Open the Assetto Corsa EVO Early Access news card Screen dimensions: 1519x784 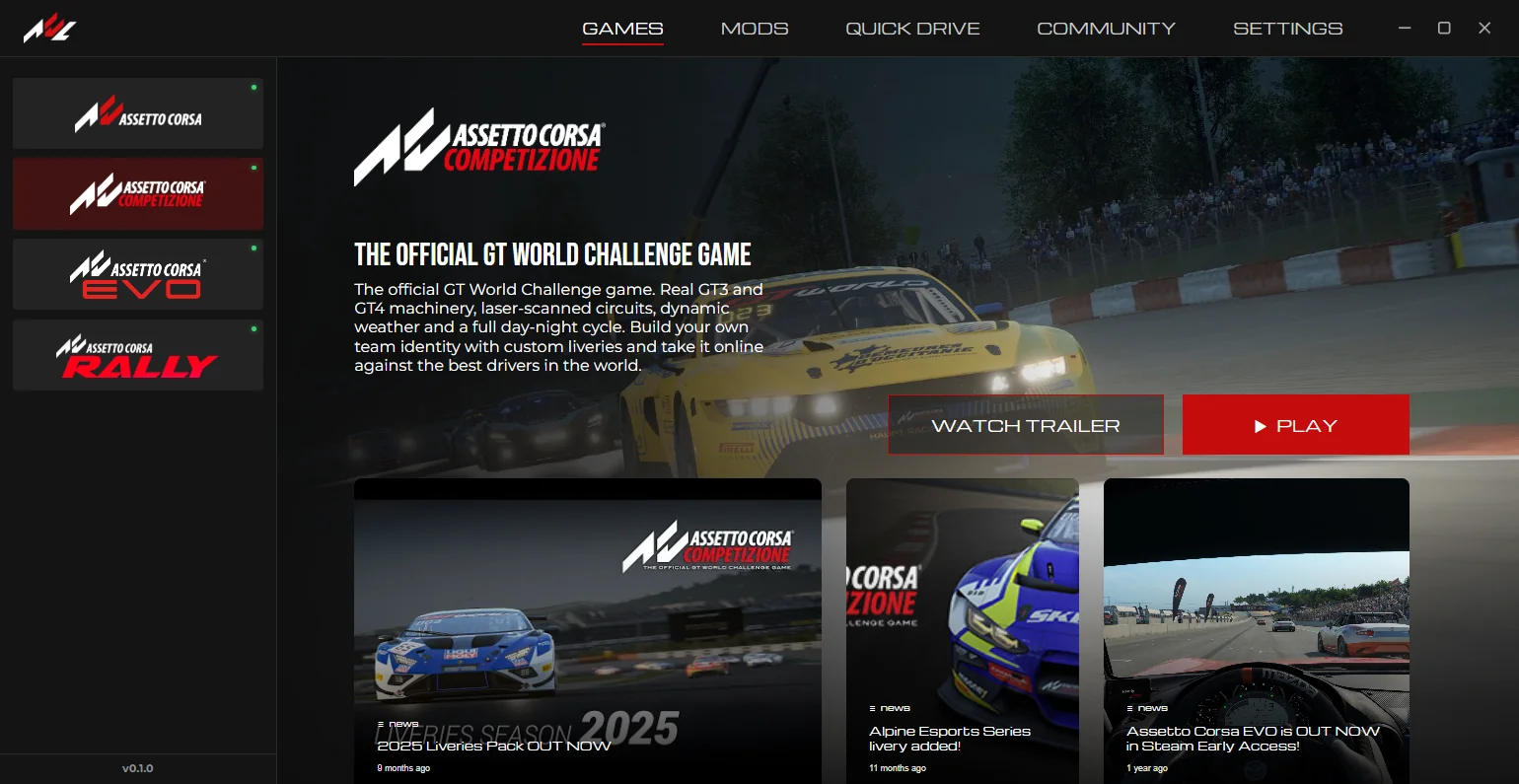click(x=1257, y=631)
